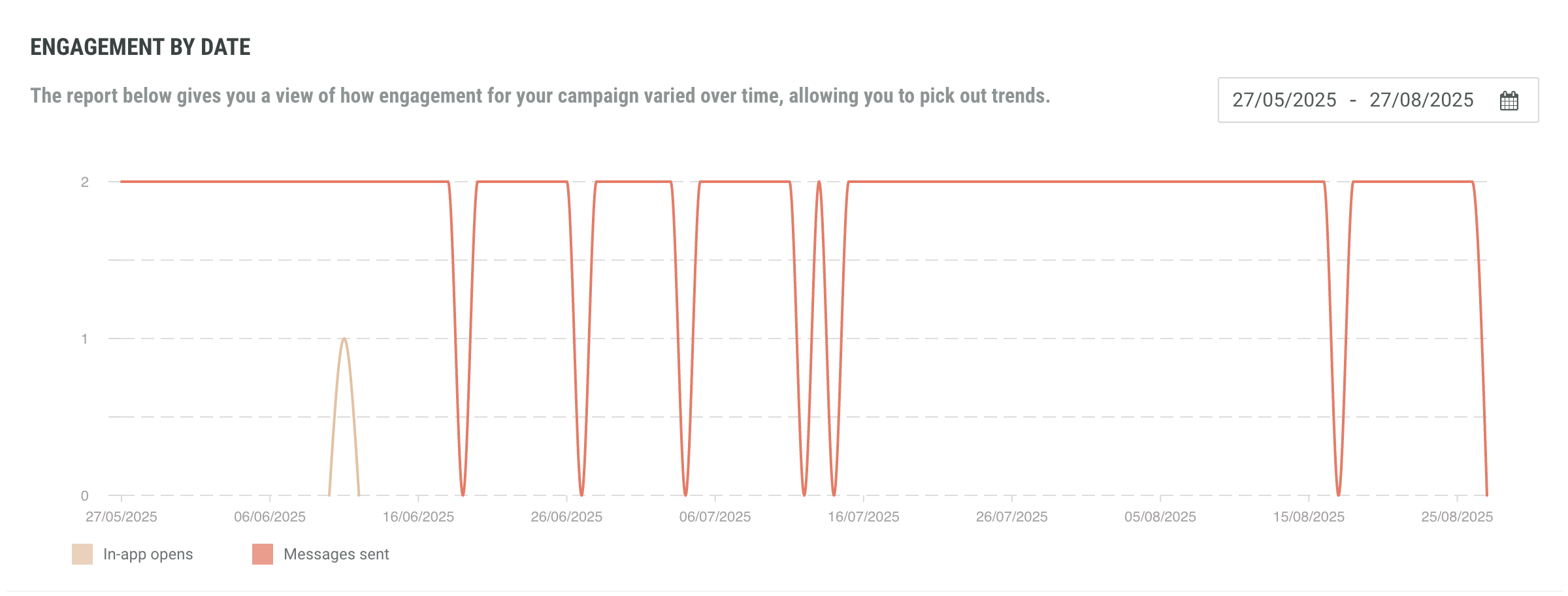Toggle the In-app opens legend color swatch

(82, 554)
